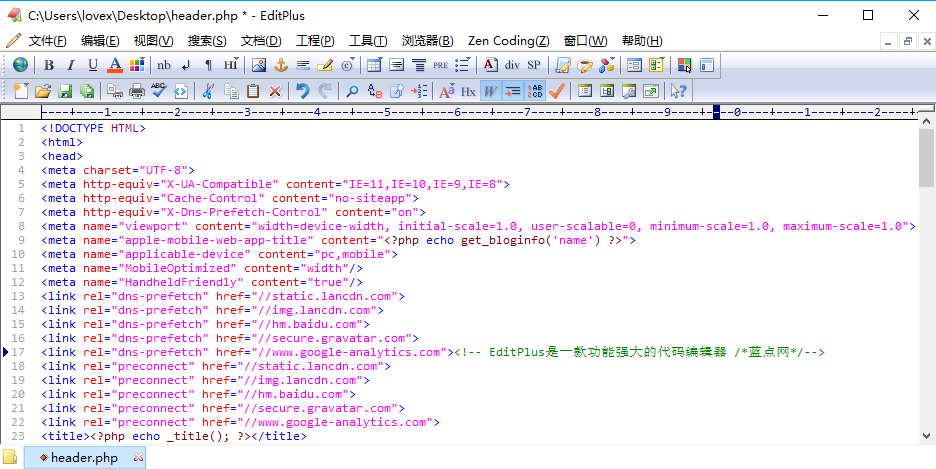Open the 编辑(E) menu

tap(100, 41)
